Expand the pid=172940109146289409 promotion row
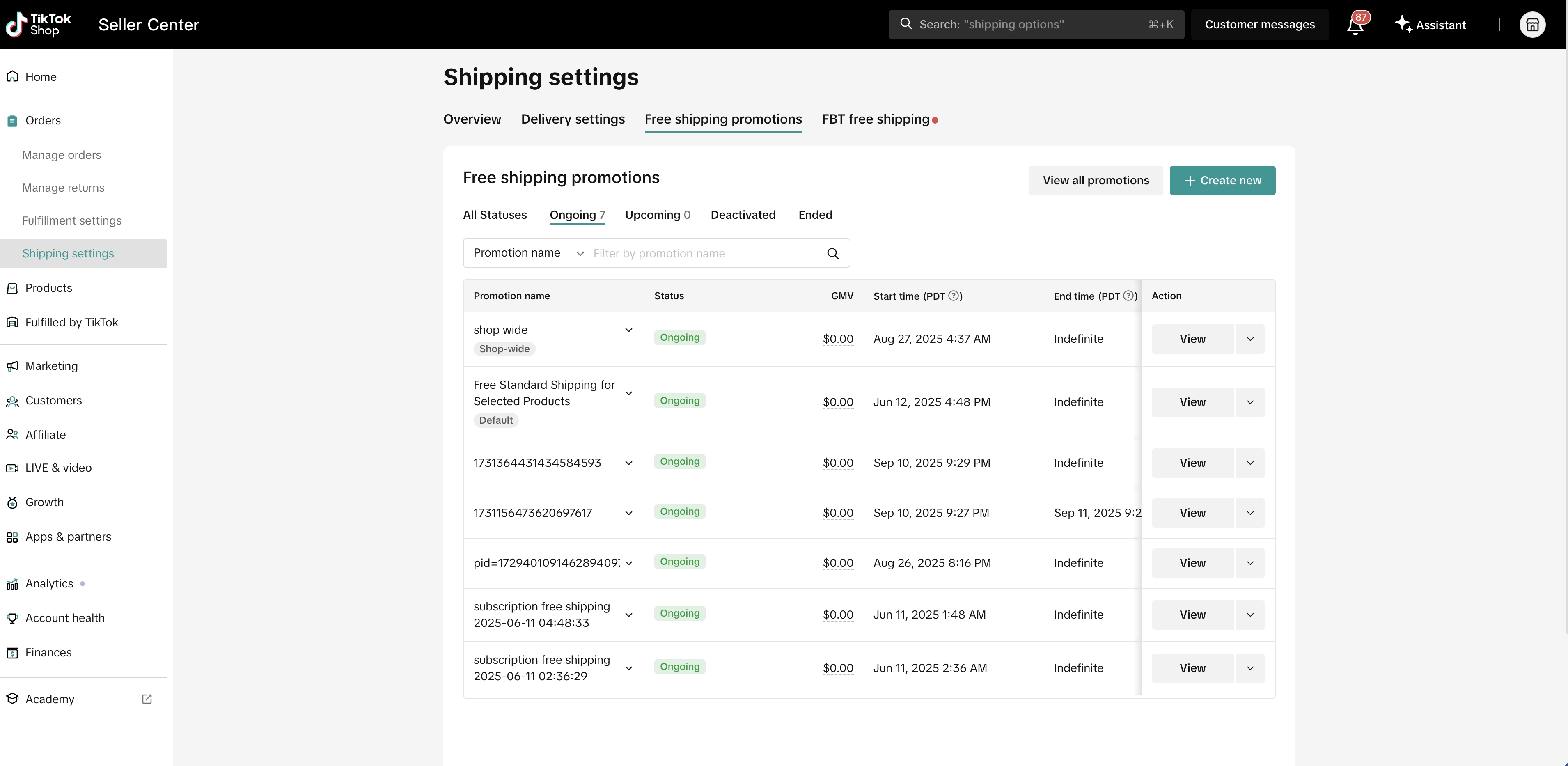 pyautogui.click(x=629, y=563)
